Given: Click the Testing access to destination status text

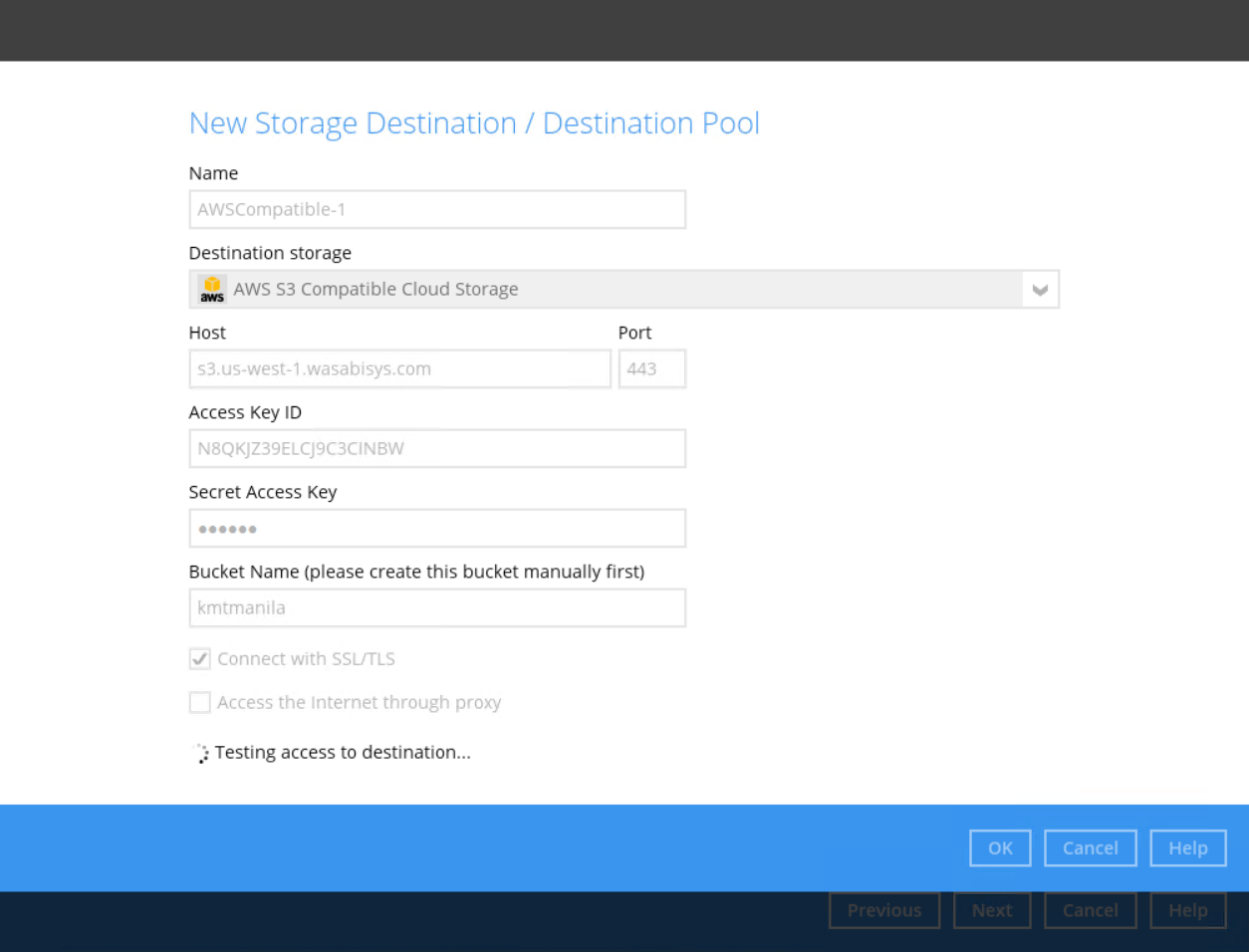Looking at the screenshot, I should point(343,753).
